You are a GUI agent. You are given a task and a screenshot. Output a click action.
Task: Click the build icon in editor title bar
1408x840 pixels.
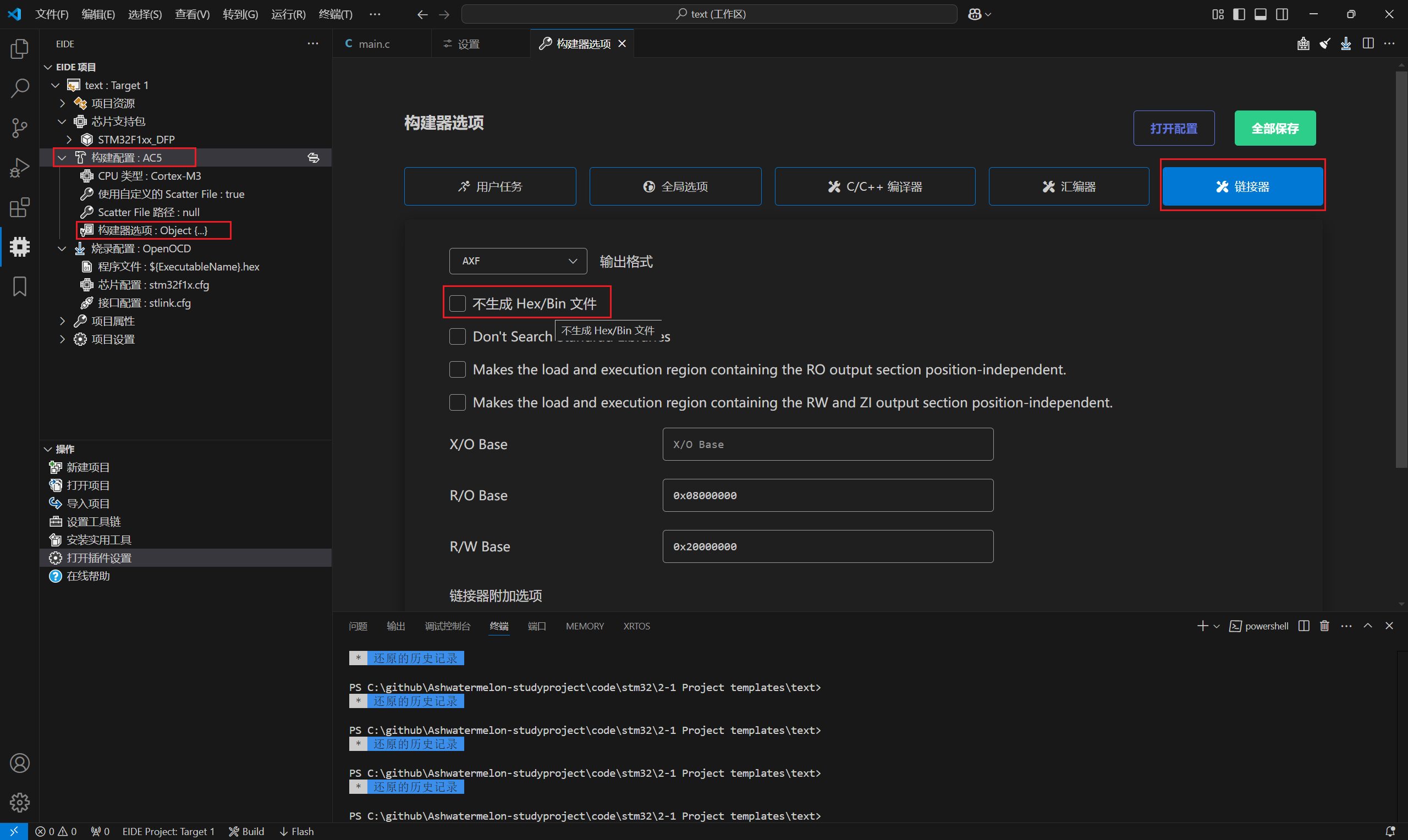pyautogui.click(x=1303, y=43)
